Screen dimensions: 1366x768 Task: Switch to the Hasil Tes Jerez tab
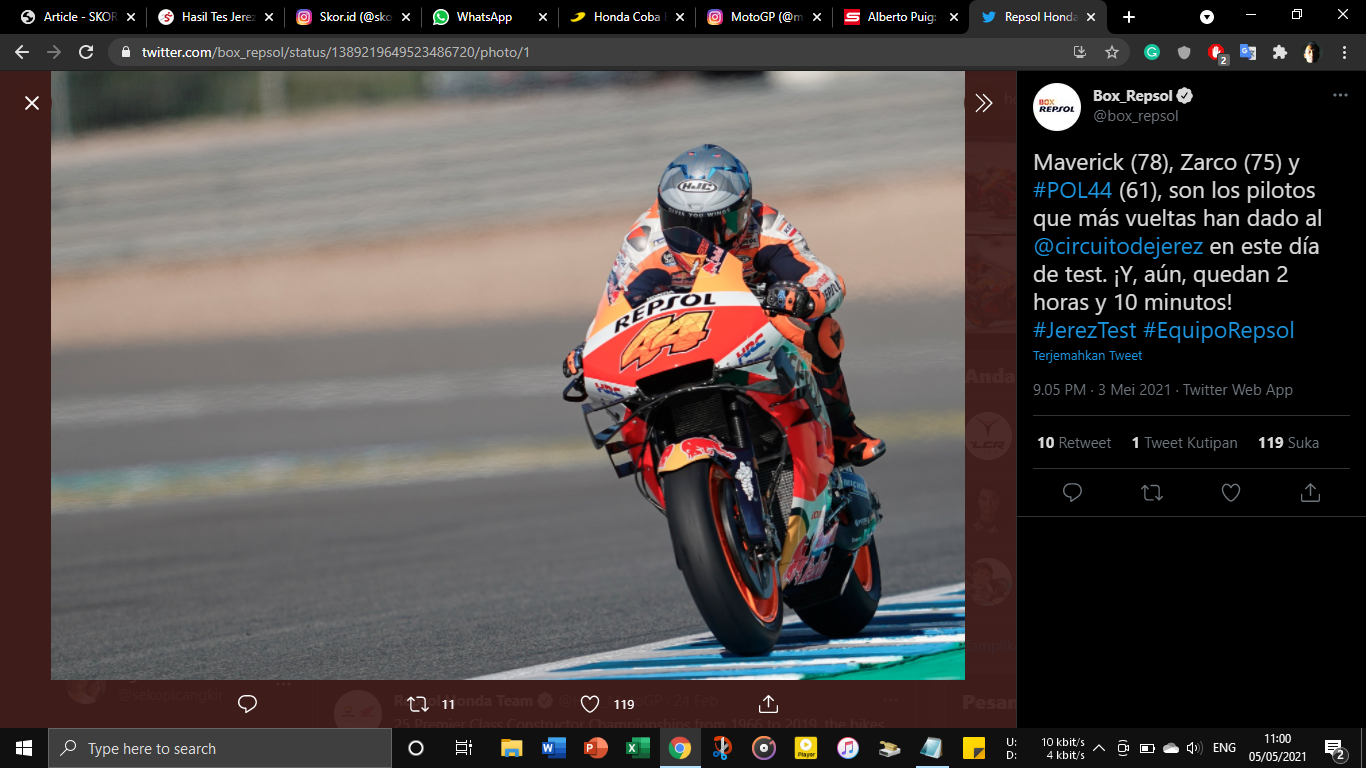click(214, 17)
